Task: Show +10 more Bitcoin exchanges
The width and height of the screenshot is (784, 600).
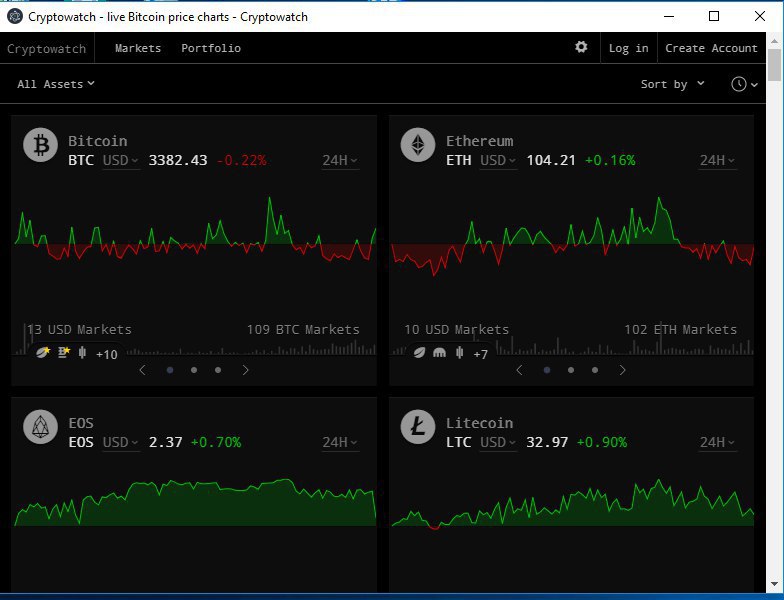Action: point(106,354)
